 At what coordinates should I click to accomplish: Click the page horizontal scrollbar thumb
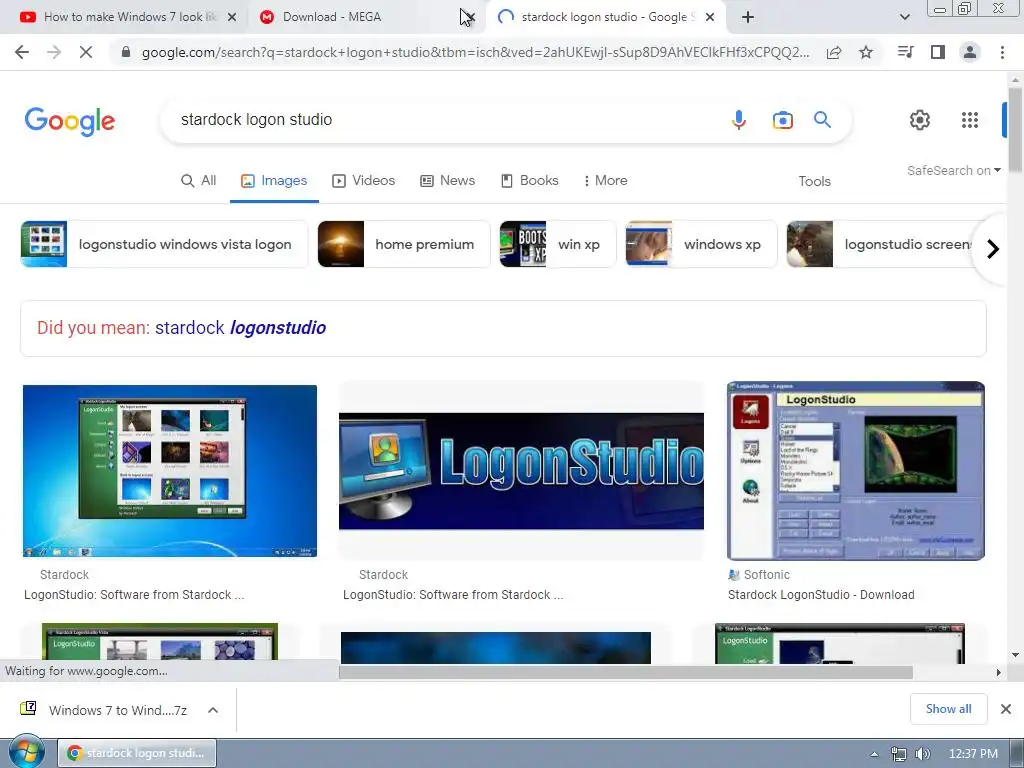coord(626,672)
